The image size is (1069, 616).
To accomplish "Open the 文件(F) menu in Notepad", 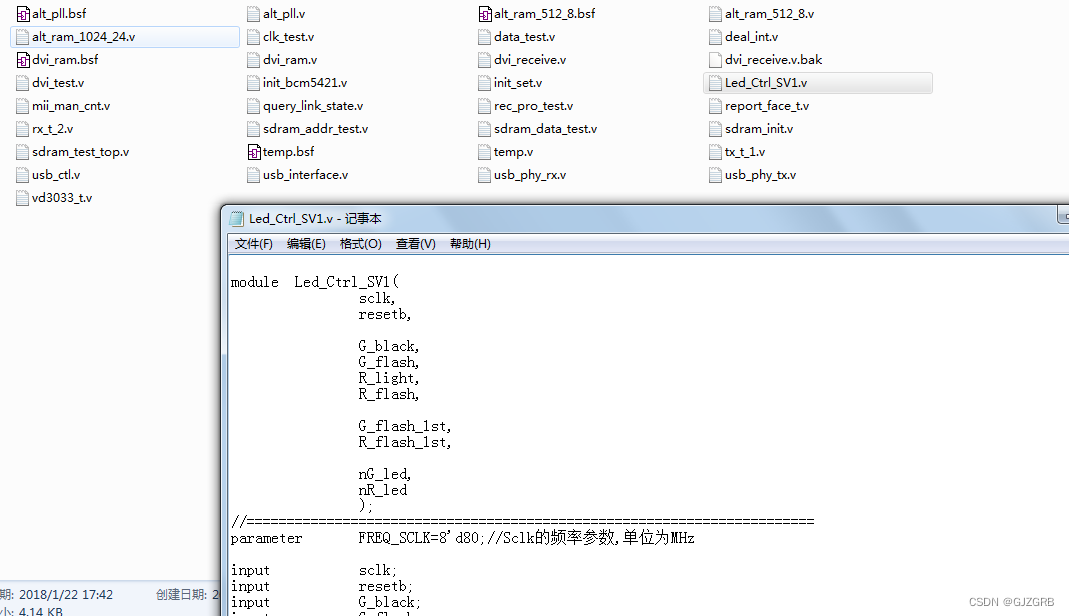I will (252, 243).
